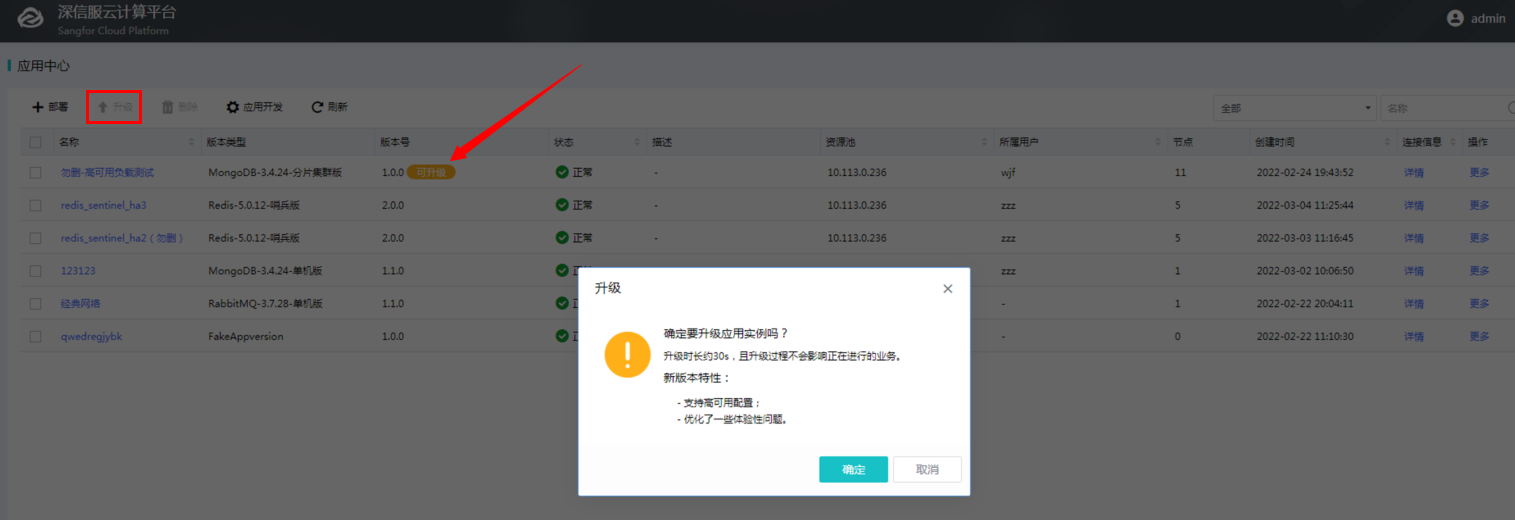Image resolution: width=1515 pixels, height=520 pixels.
Task: Click the 部署 plus toolbar button
Action: (x=50, y=107)
